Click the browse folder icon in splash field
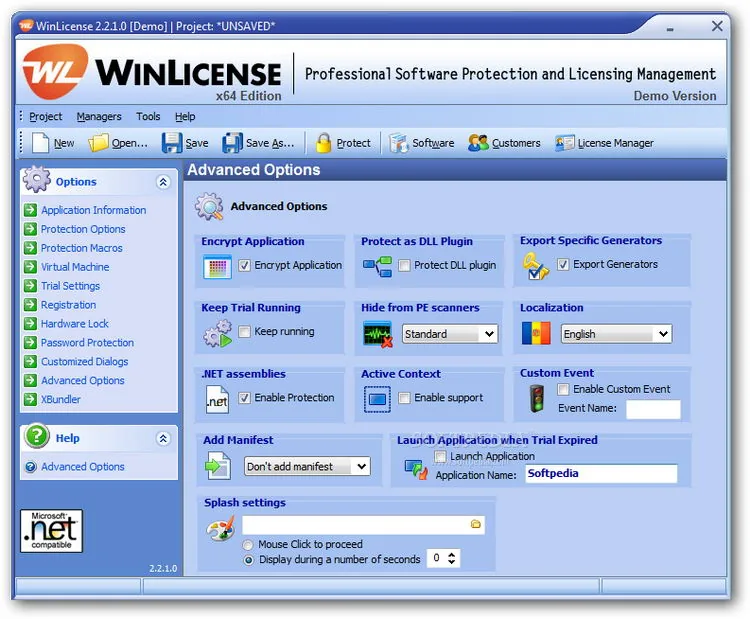Image resolution: width=750 pixels, height=619 pixels. [x=475, y=524]
